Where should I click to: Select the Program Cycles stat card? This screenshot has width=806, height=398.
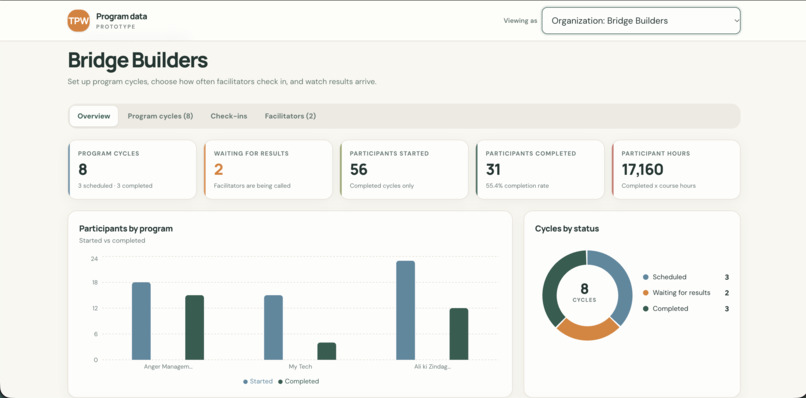tap(132, 170)
